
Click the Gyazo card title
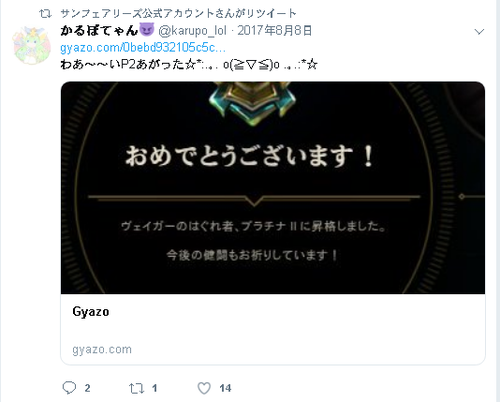[91, 312]
